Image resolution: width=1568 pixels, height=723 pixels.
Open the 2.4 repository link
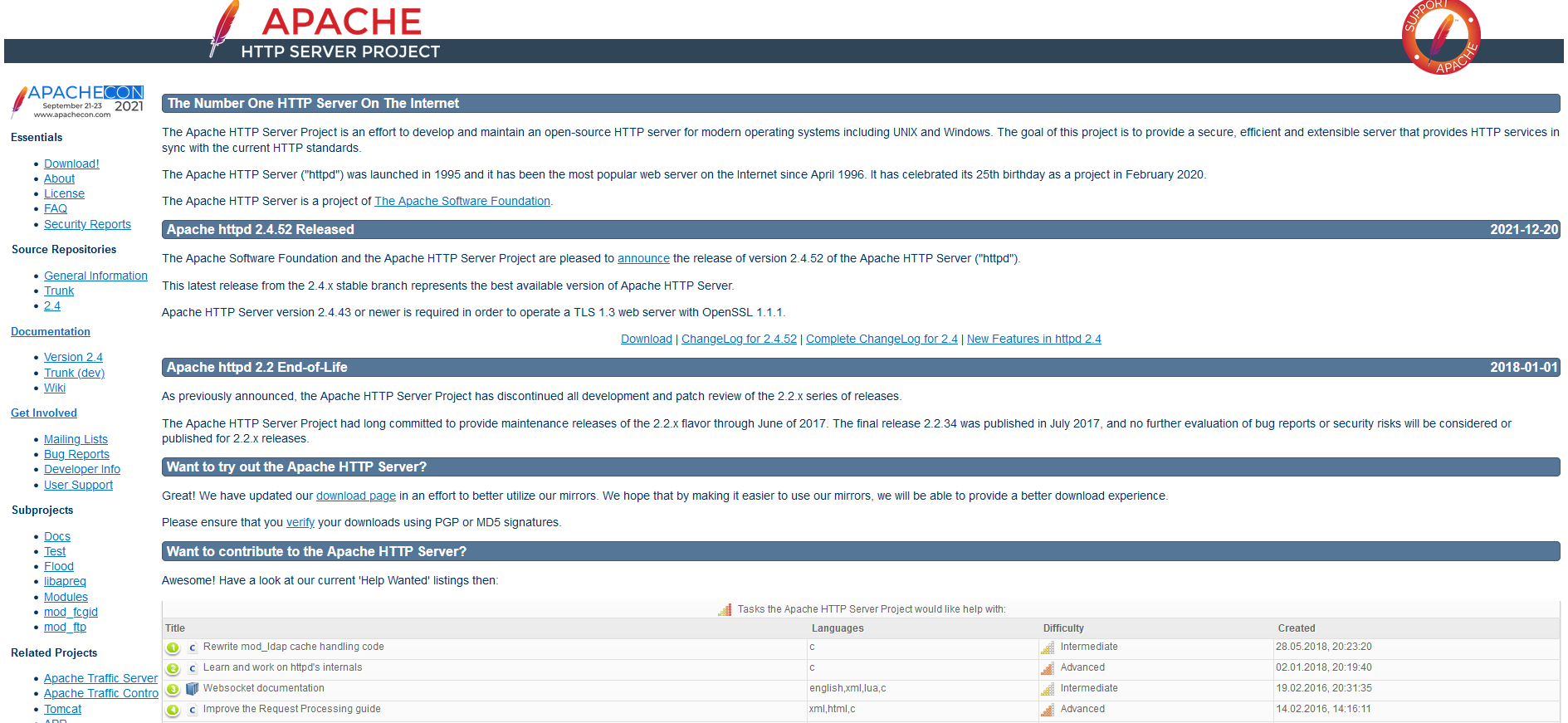52,305
